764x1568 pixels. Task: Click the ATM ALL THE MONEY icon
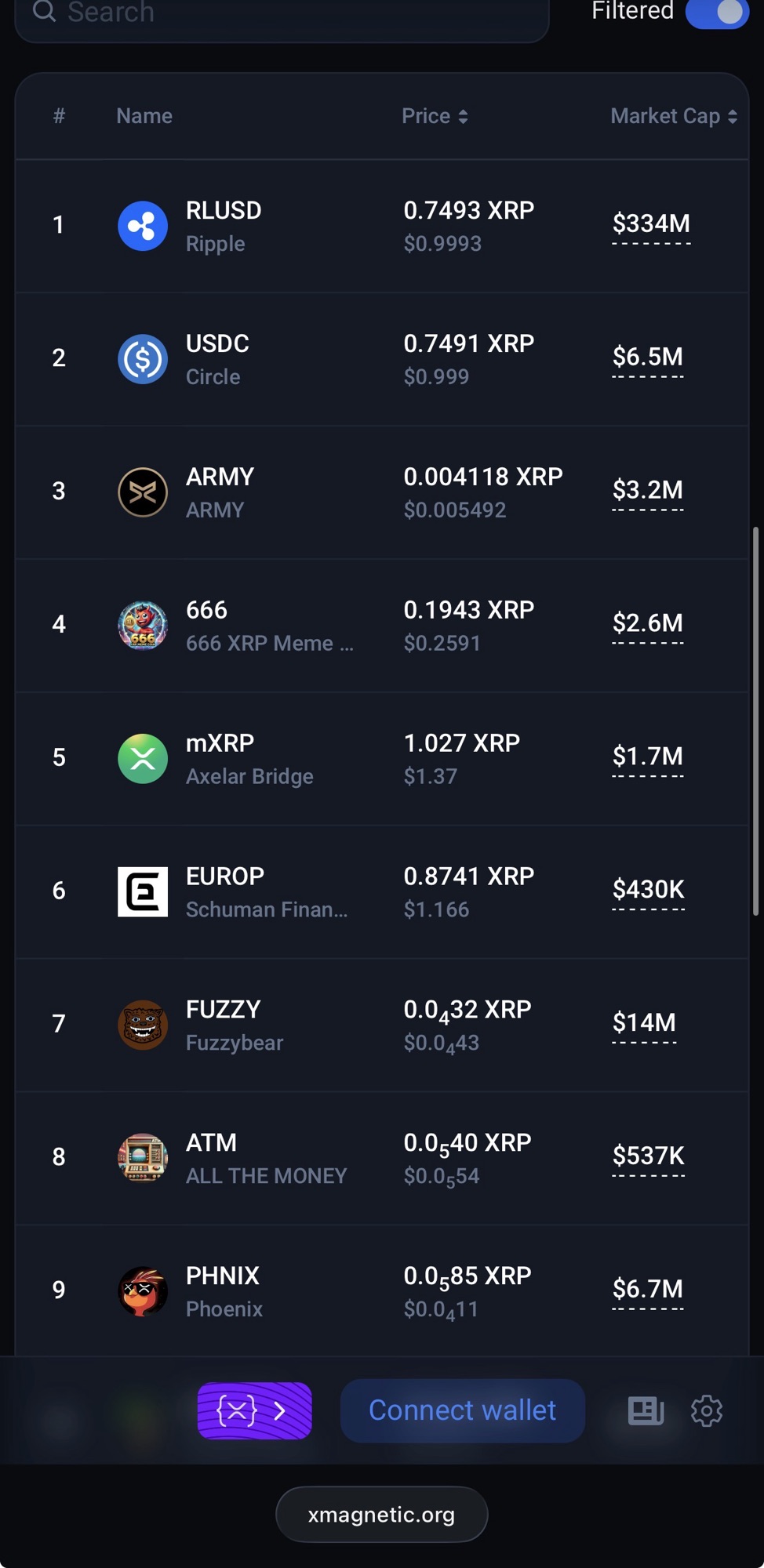pos(142,1158)
